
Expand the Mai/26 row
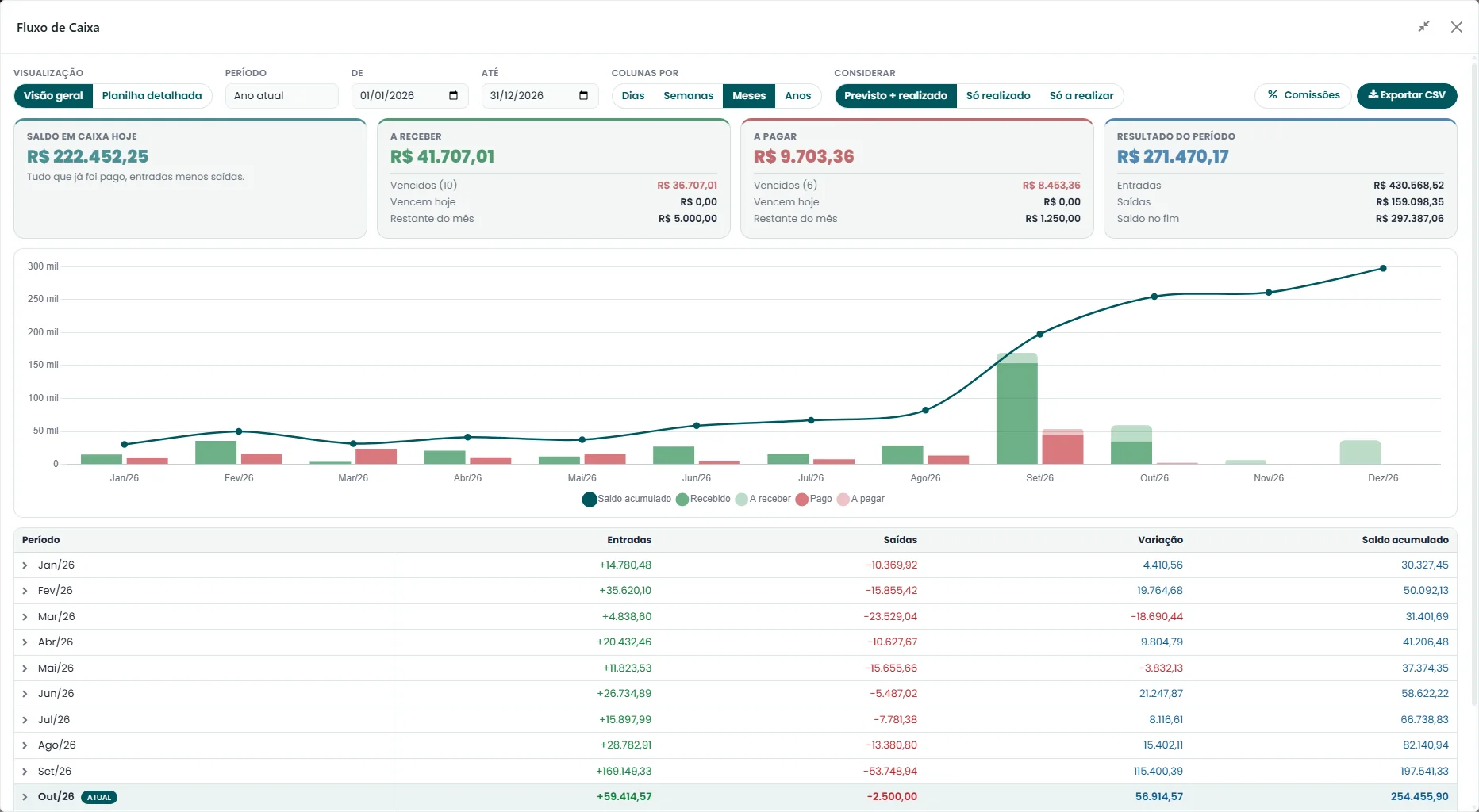point(25,668)
